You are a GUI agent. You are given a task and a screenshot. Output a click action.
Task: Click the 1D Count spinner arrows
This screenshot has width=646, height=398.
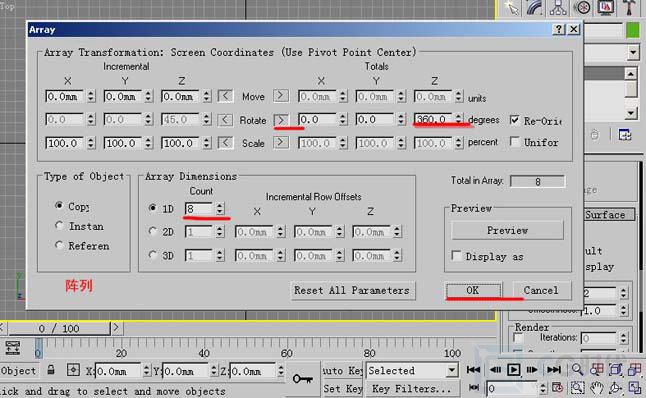[x=220, y=208]
